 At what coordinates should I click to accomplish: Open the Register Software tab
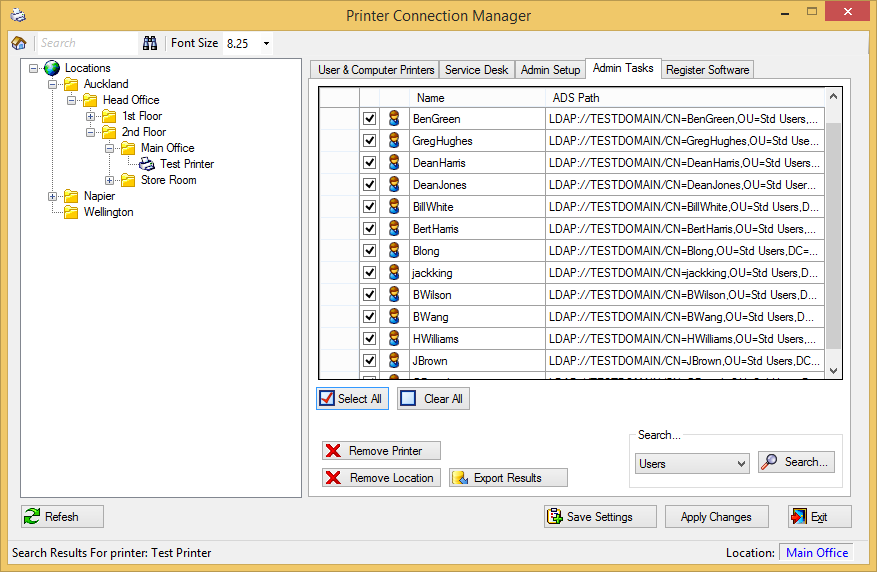click(707, 70)
